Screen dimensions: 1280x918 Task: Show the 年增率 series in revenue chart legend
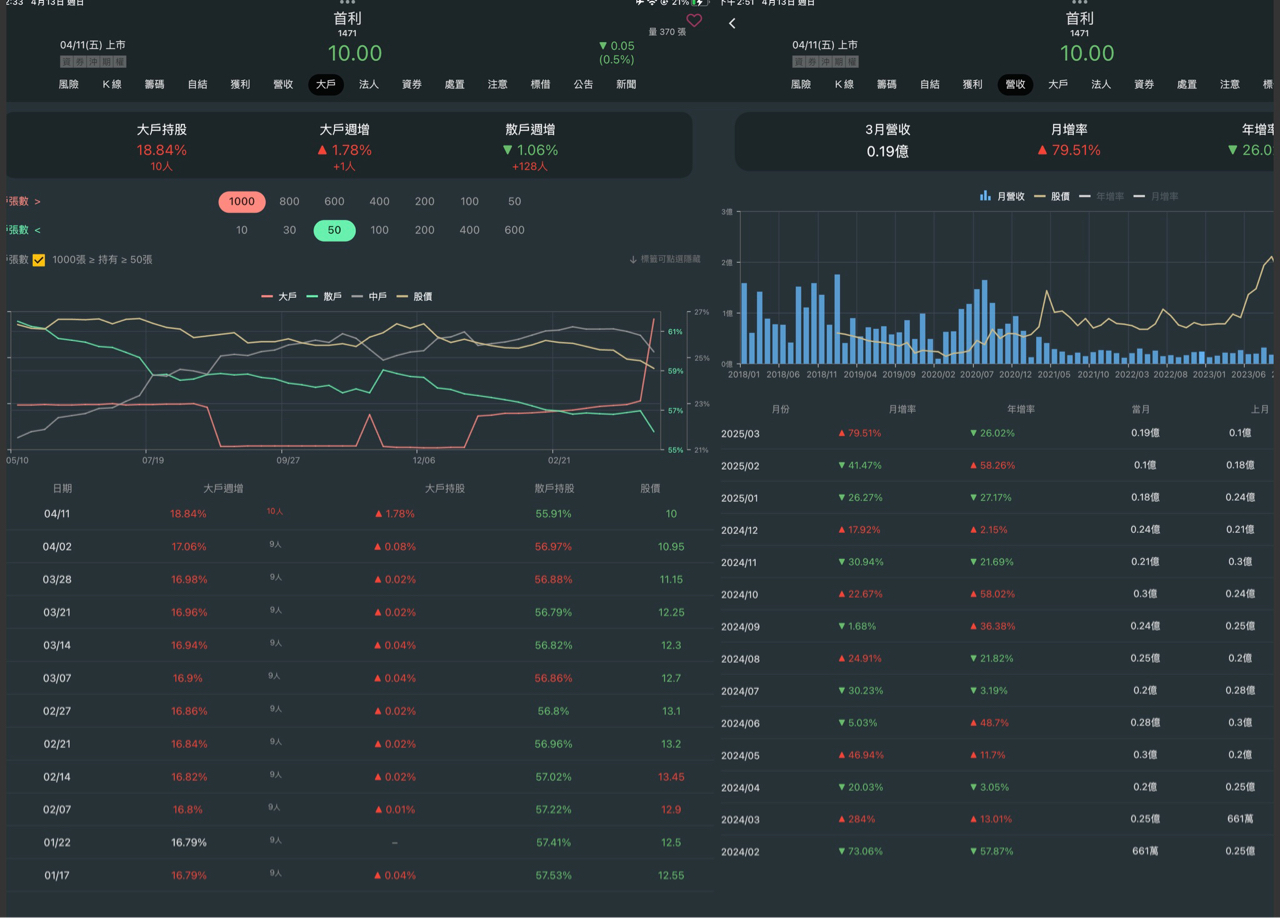1101,196
